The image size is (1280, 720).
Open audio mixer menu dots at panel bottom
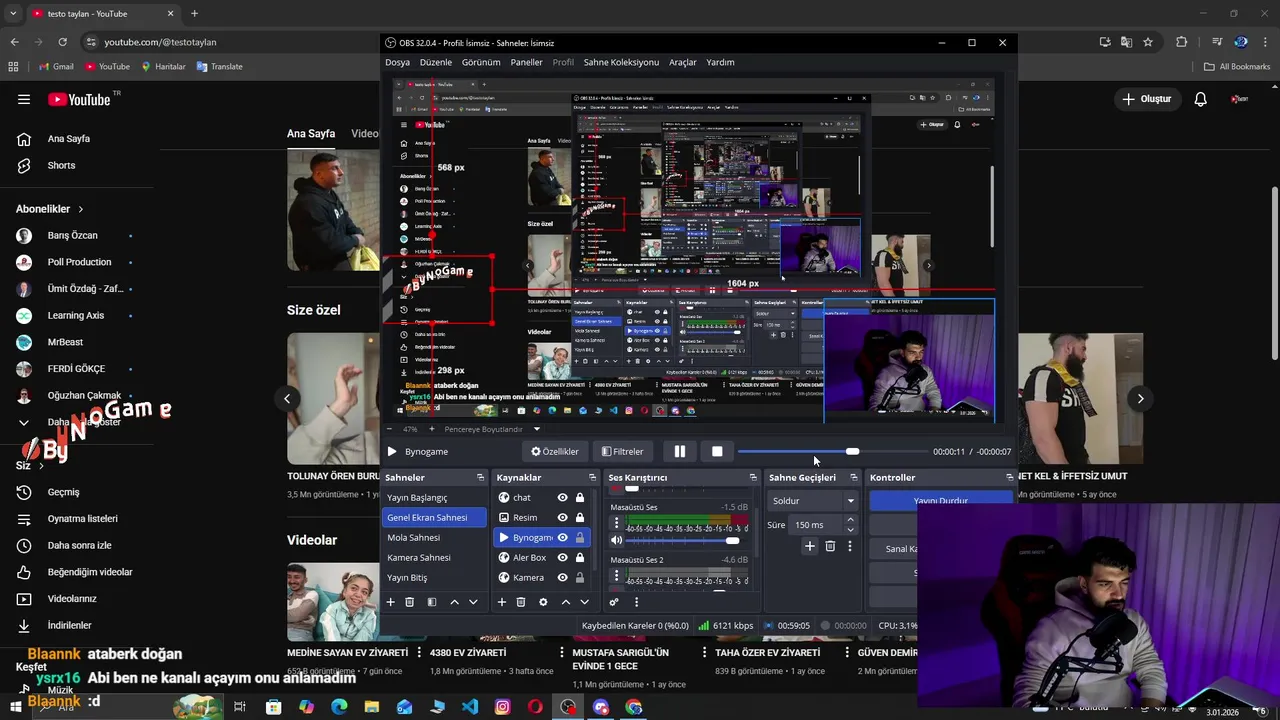tap(636, 602)
